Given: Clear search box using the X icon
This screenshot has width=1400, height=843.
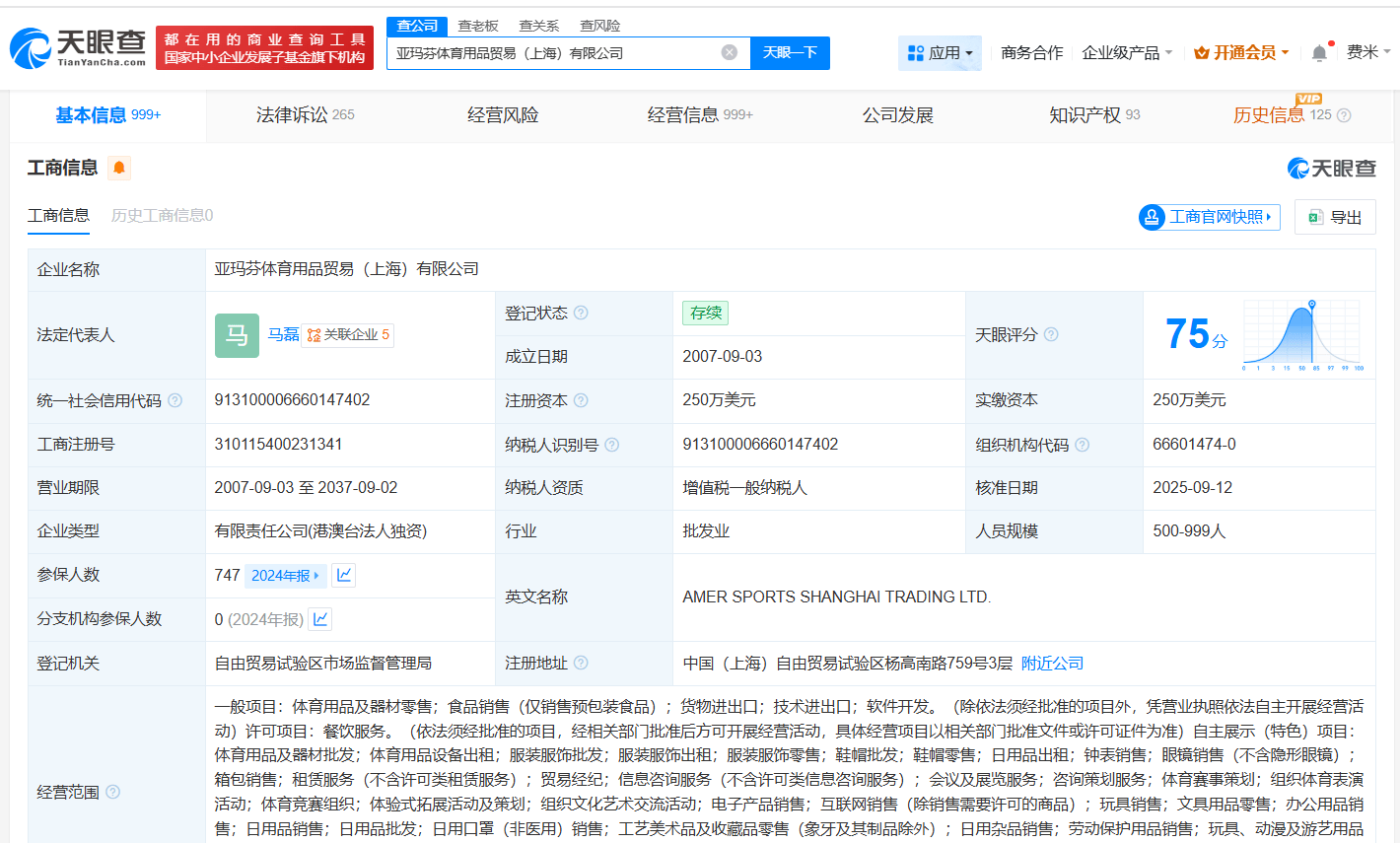Looking at the screenshot, I should click(727, 52).
